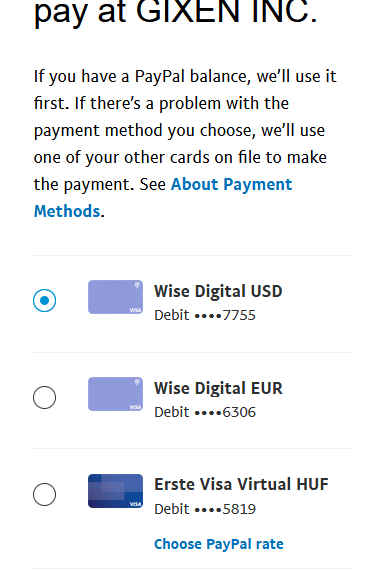Click the Wise Digital USD card name
Image resolution: width=378 pixels, height=570 pixels.
click(x=218, y=291)
